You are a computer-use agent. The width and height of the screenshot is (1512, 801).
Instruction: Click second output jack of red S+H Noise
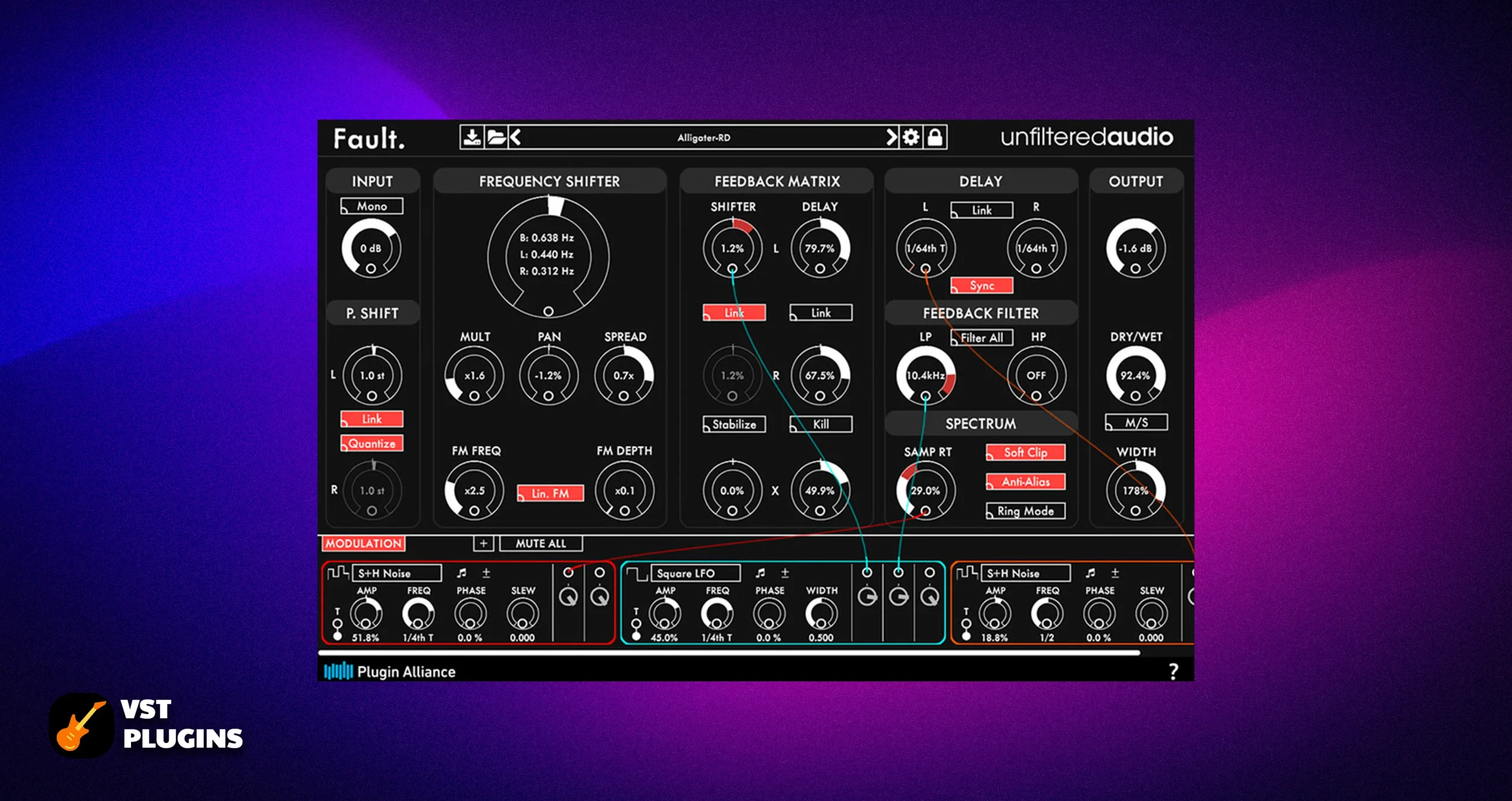[599, 572]
